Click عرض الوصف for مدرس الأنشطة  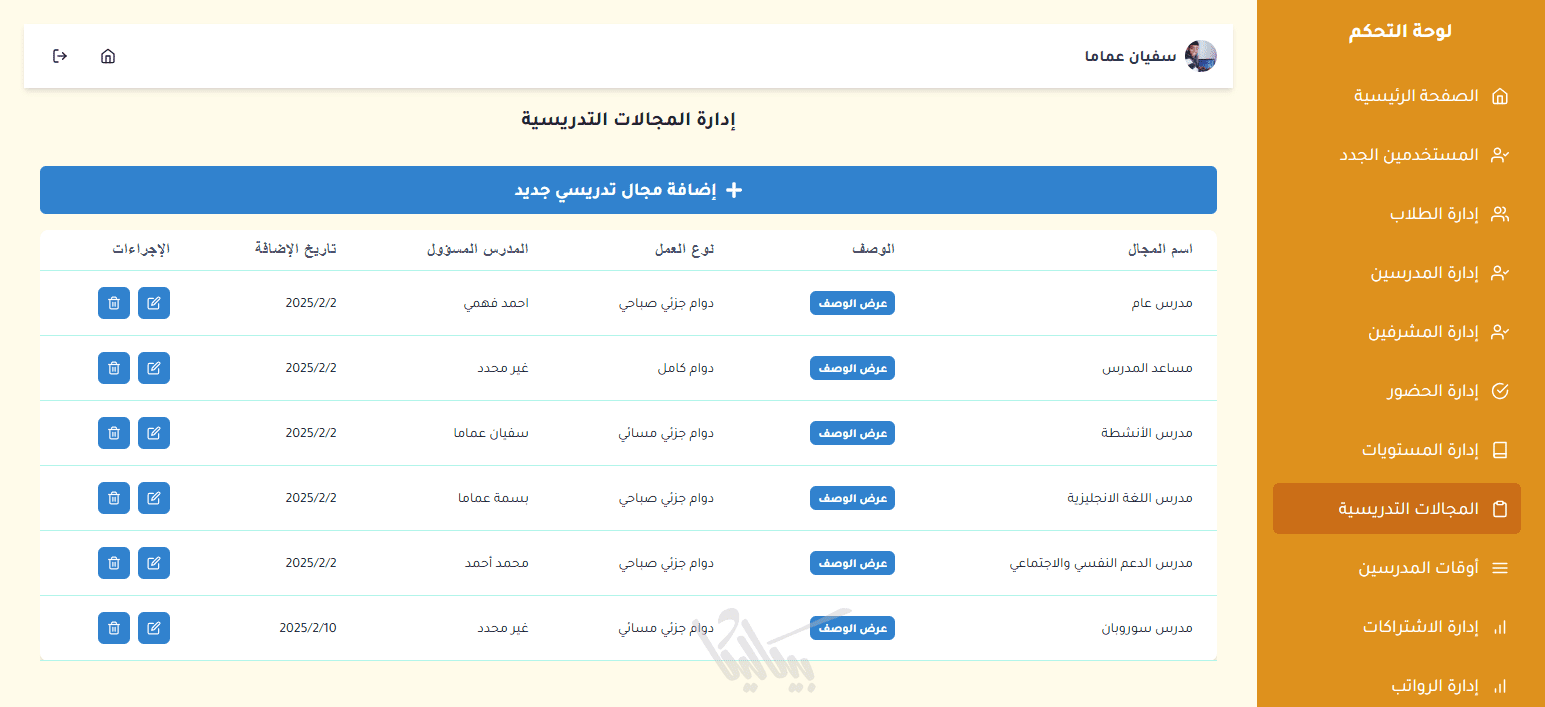coord(852,433)
